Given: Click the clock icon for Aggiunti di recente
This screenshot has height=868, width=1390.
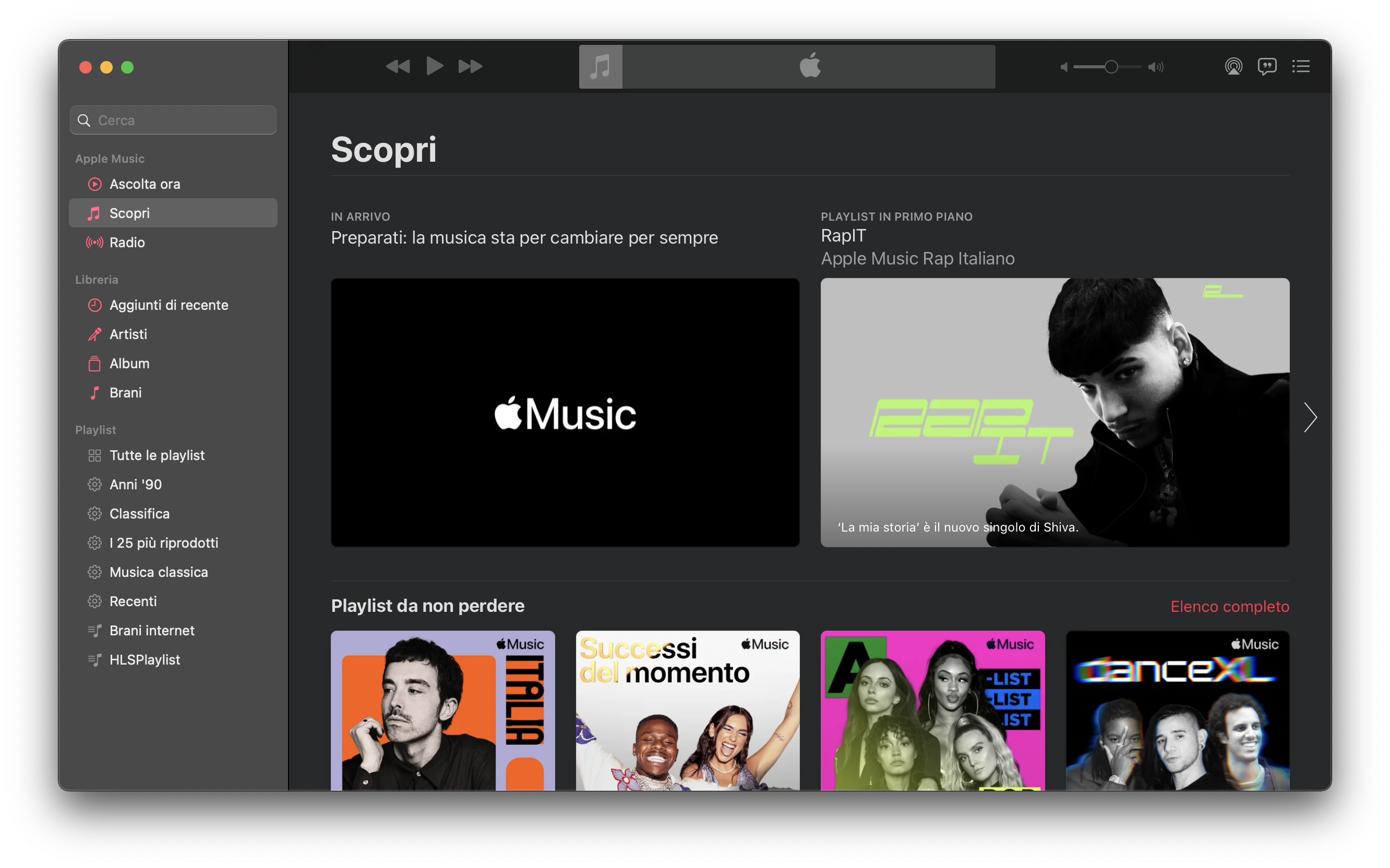Looking at the screenshot, I should tap(95, 305).
